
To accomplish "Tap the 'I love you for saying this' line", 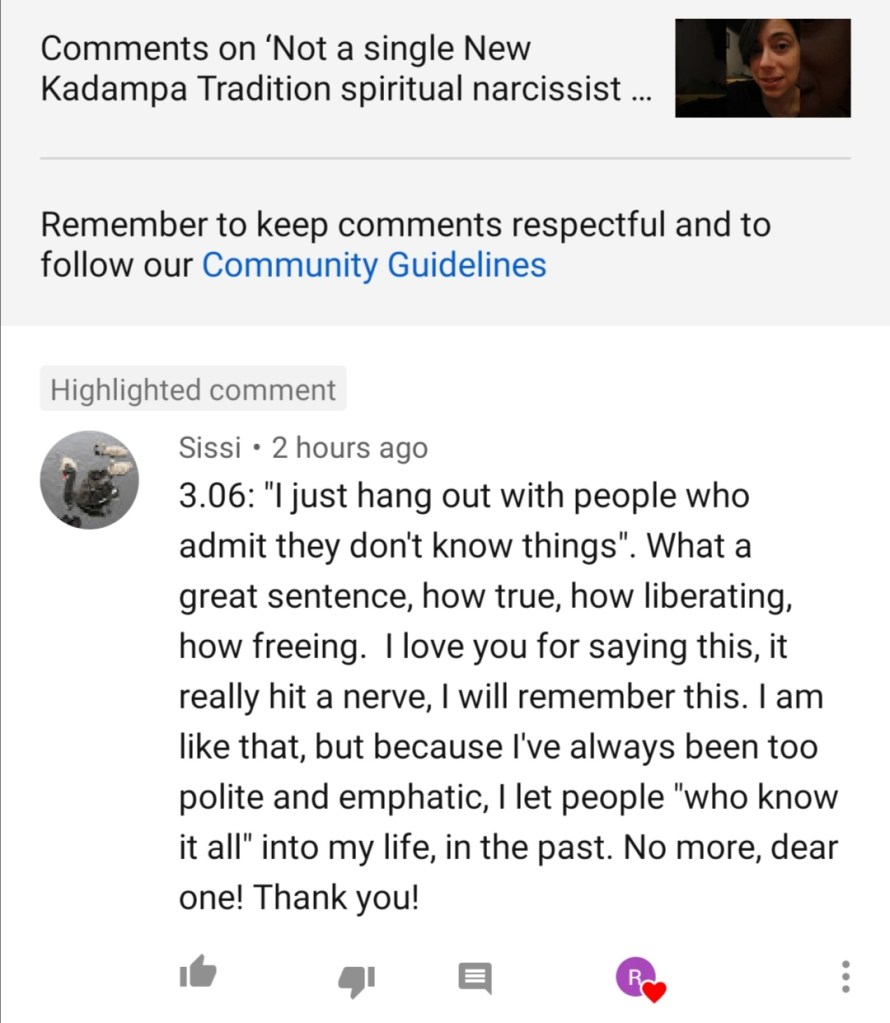I will (x=570, y=647).
